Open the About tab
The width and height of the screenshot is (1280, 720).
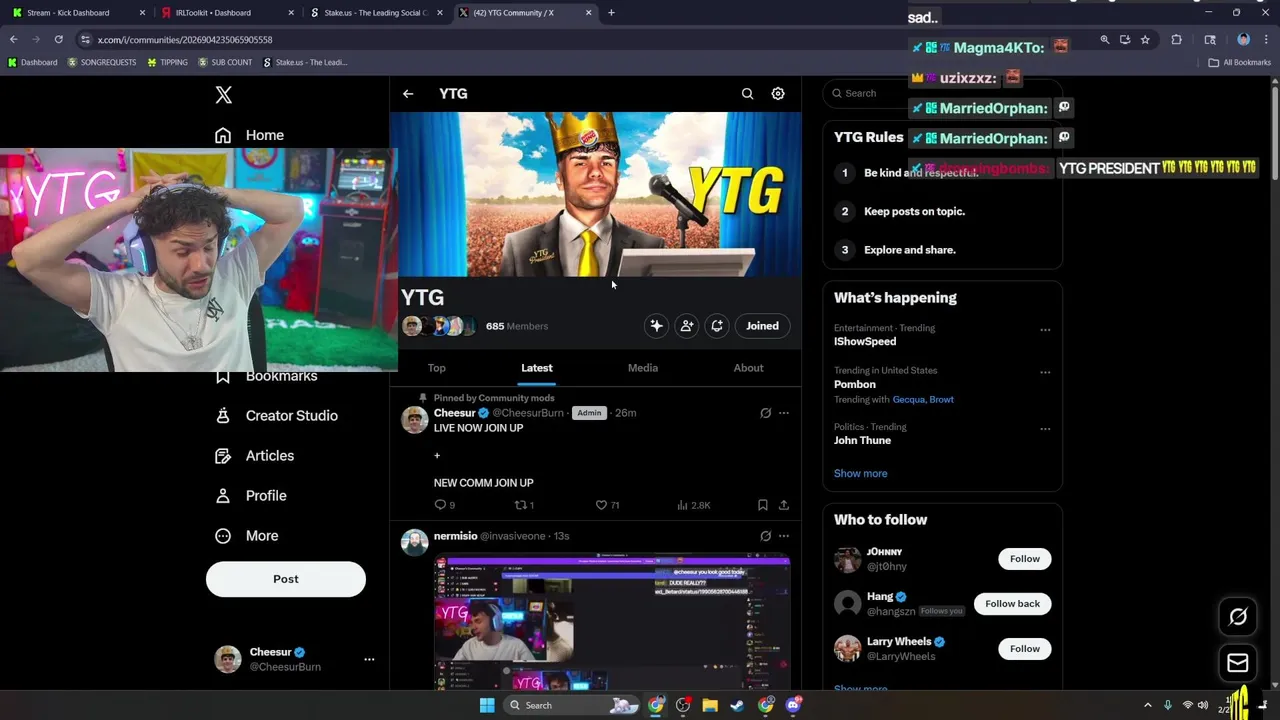748,368
